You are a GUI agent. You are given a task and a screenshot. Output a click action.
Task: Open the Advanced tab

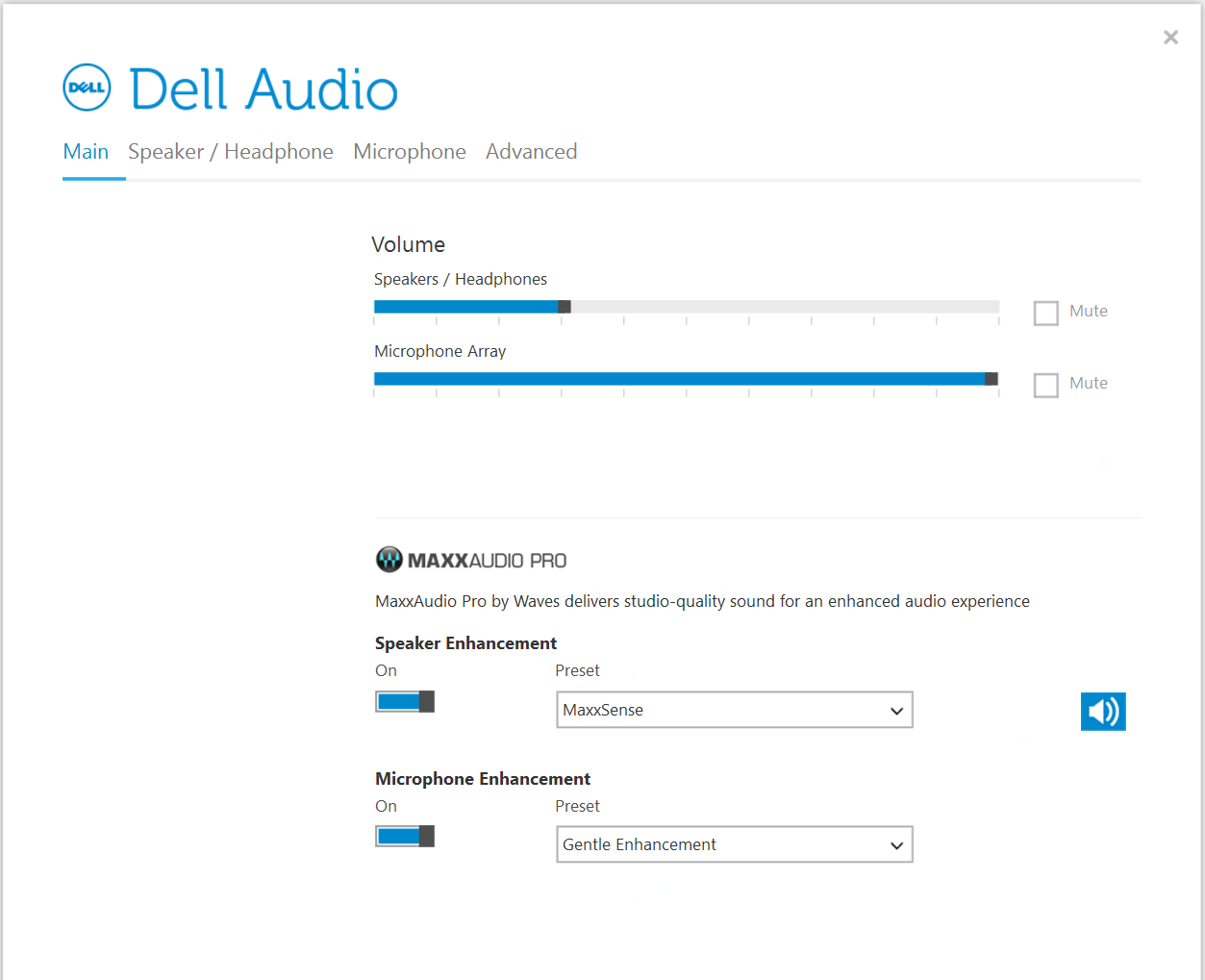[531, 152]
